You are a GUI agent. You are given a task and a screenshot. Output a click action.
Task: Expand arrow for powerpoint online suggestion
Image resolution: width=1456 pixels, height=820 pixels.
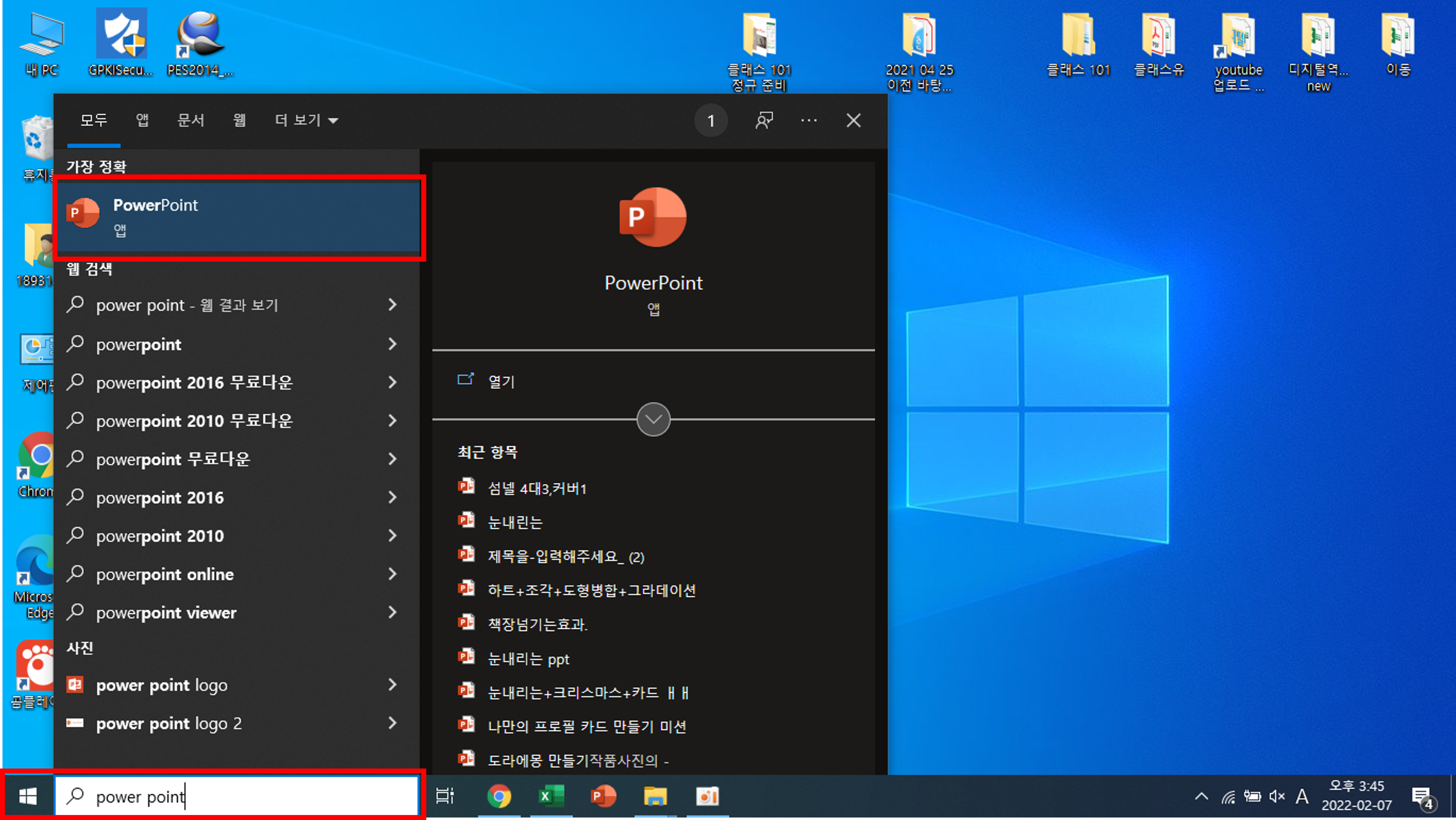(x=392, y=574)
